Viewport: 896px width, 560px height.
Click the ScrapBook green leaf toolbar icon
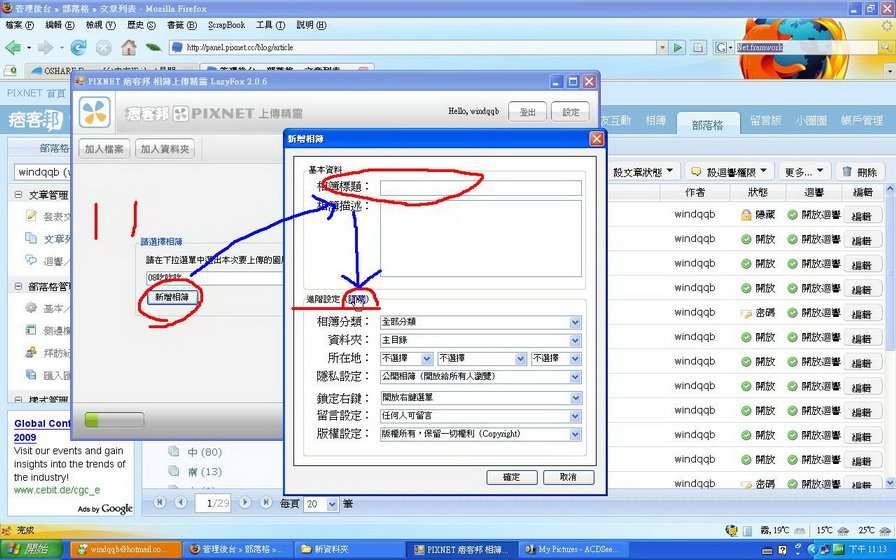pyautogui.click(x=153, y=47)
